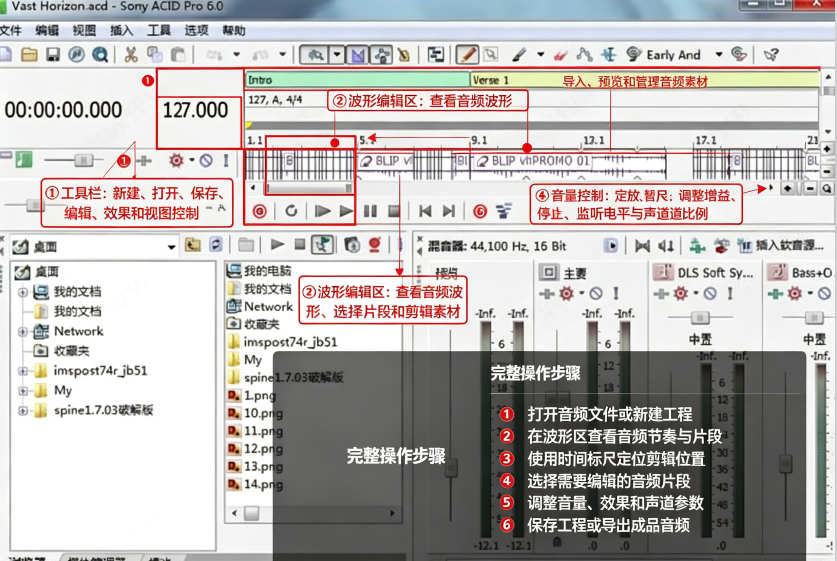Open the 编辑 menu
The image size is (837, 561).
pos(46,30)
